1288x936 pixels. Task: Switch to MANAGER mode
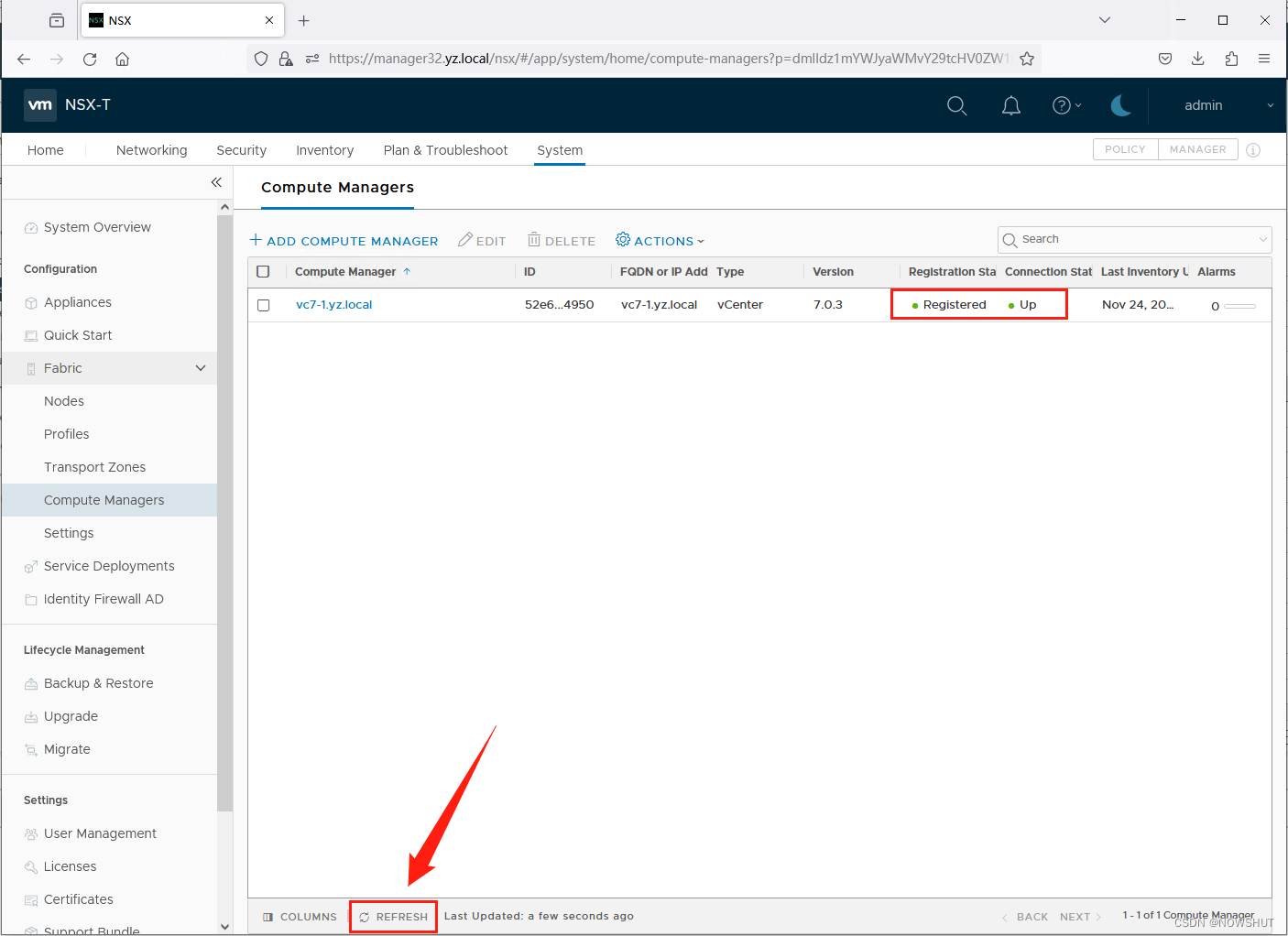[1197, 149]
